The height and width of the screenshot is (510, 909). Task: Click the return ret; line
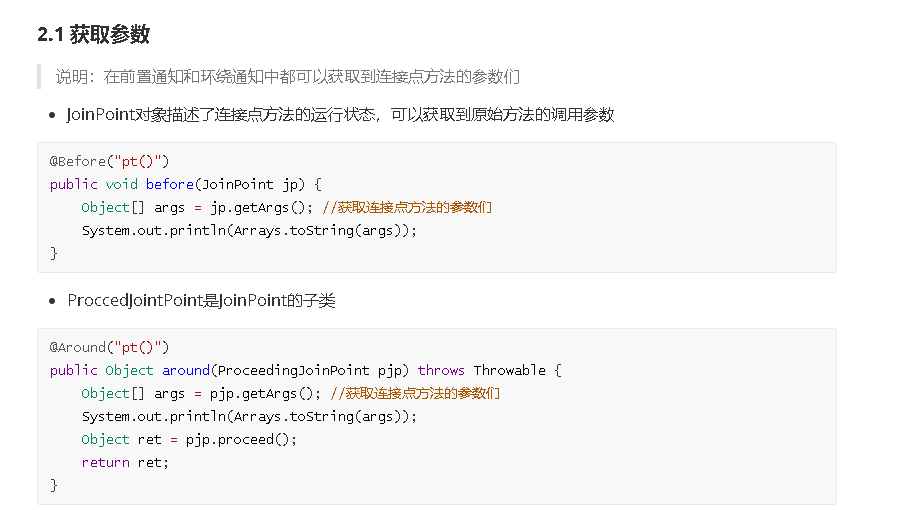point(125,462)
